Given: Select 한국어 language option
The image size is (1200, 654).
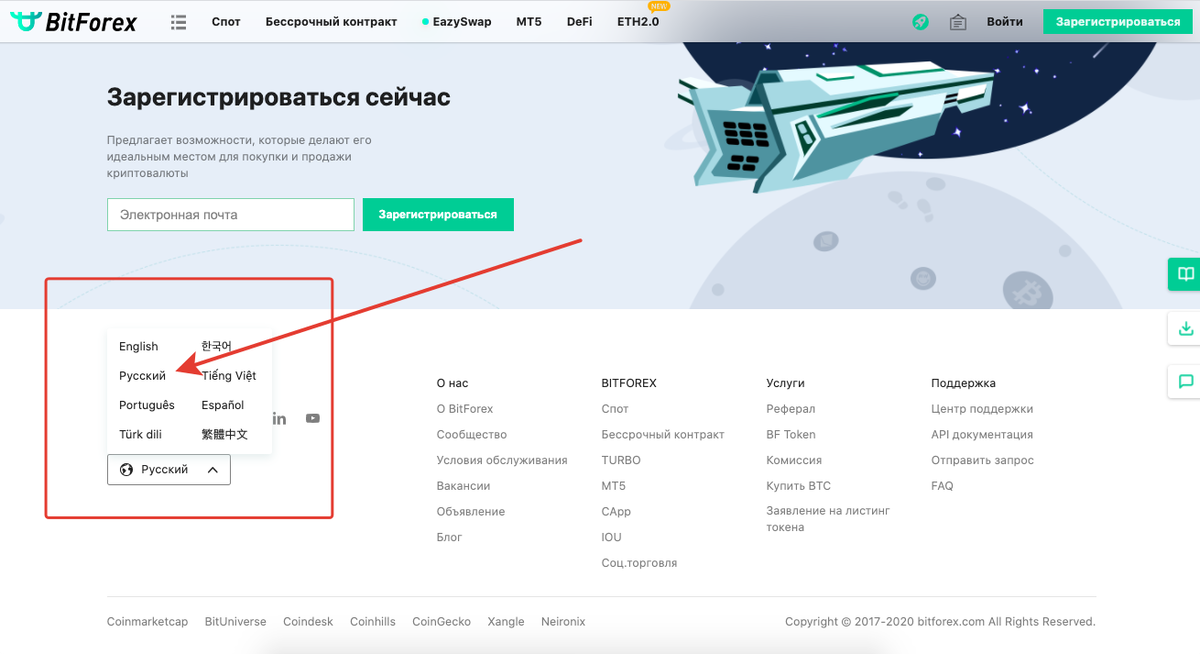Looking at the screenshot, I should click(x=216, y=346).
